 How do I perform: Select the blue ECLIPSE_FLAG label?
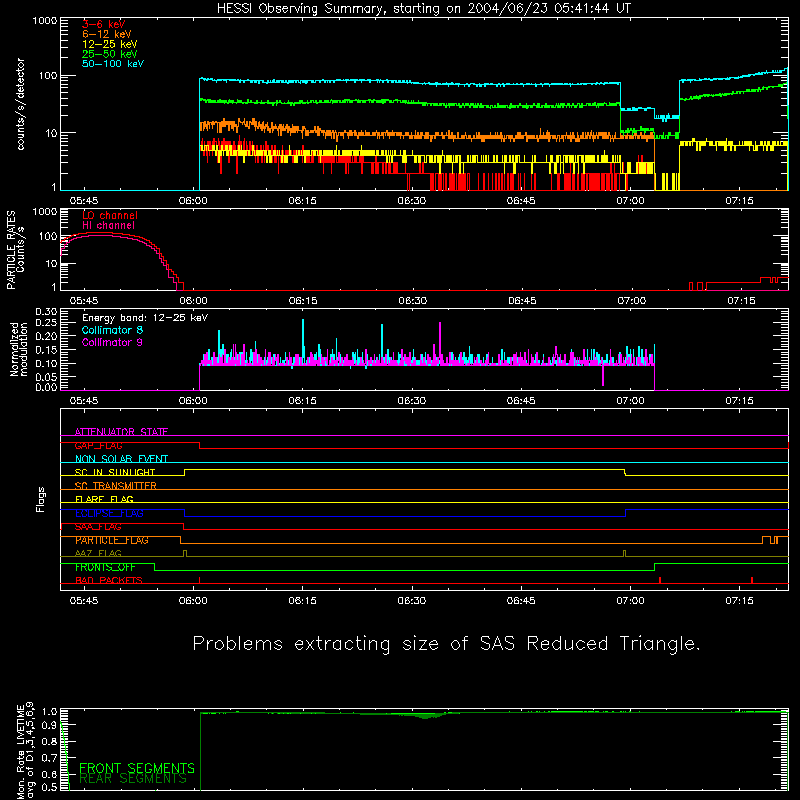click(109, 513)
